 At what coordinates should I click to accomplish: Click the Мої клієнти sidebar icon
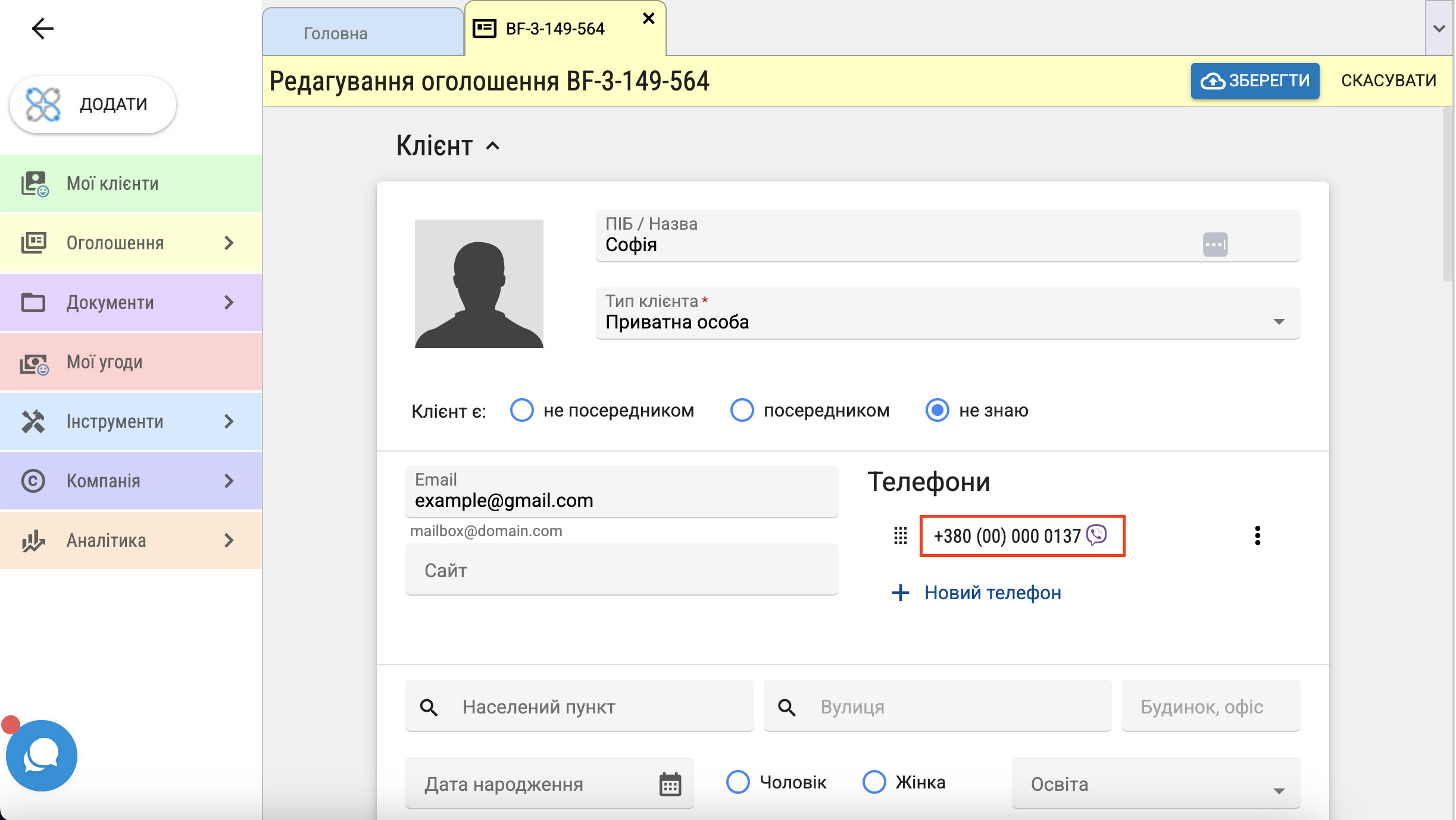pyautogui.click(x=35, y=184)
